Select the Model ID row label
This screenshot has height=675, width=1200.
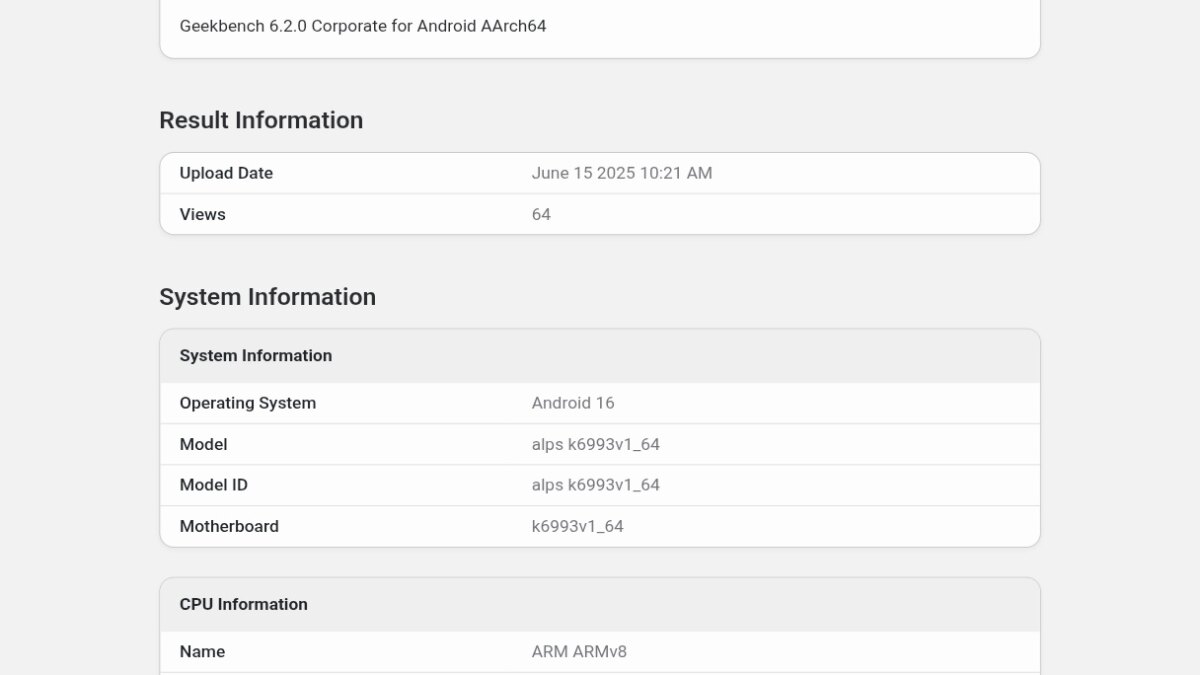[x=213, y=485]
